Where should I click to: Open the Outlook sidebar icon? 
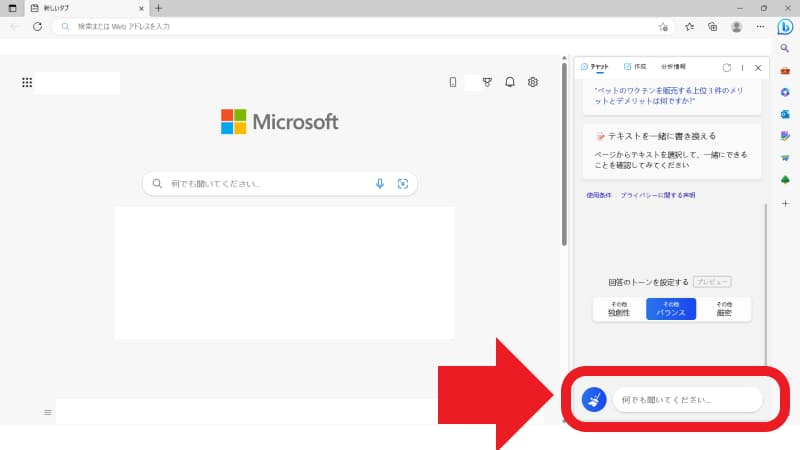[785, 114]
